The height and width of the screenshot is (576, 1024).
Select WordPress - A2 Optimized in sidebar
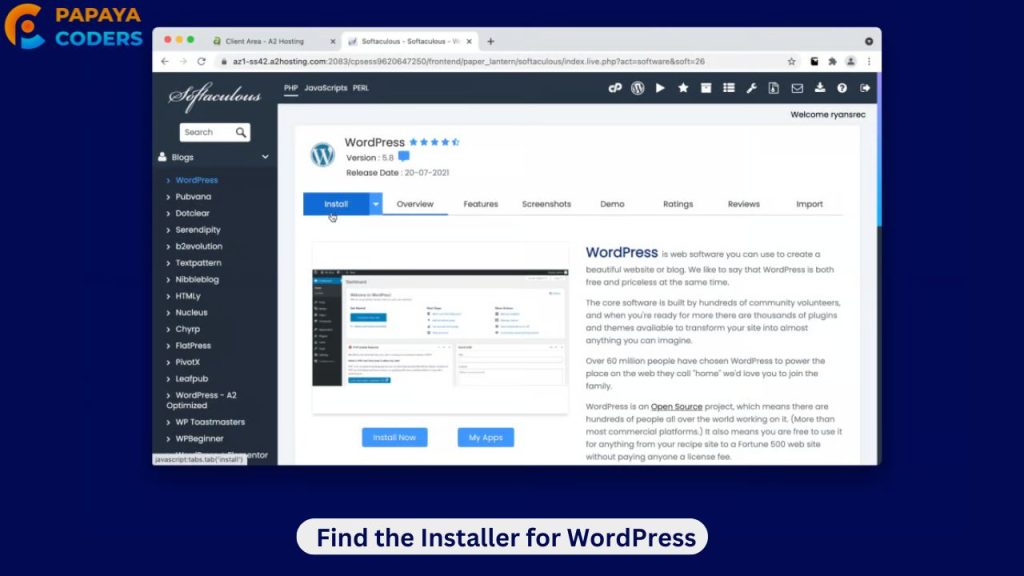click(202, 400)
